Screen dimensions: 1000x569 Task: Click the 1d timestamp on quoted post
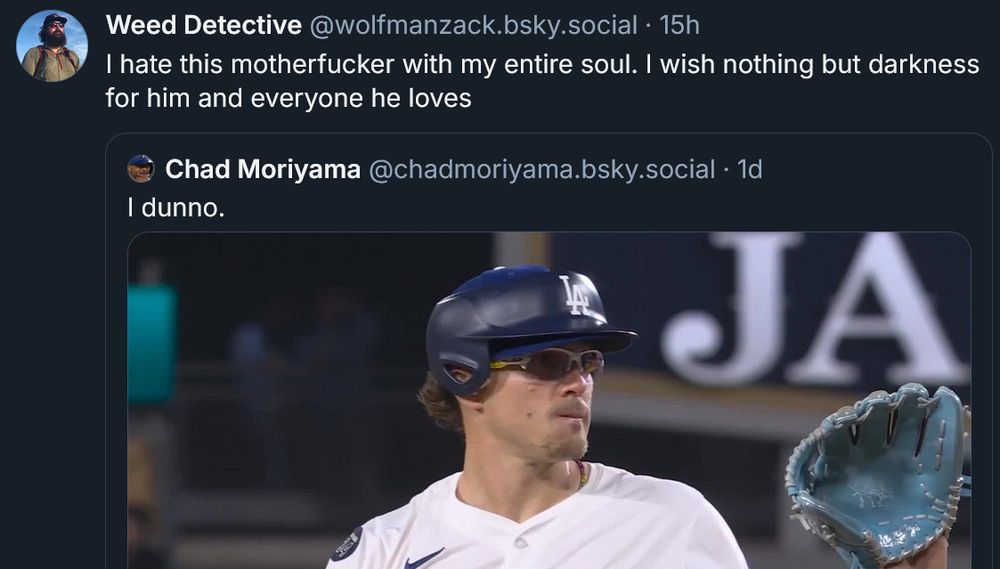point(749,170)
